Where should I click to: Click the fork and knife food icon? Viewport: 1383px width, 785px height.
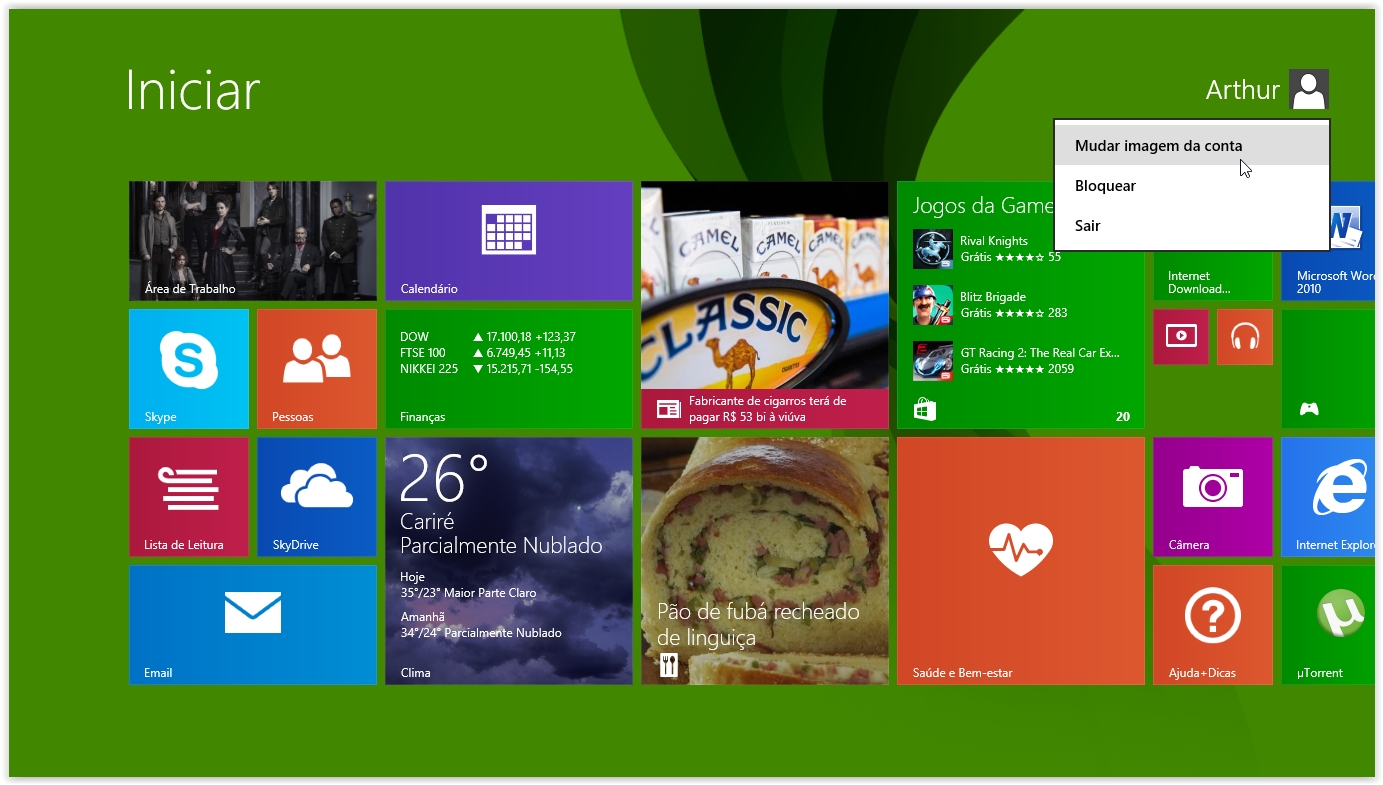(x=669, y=665)
